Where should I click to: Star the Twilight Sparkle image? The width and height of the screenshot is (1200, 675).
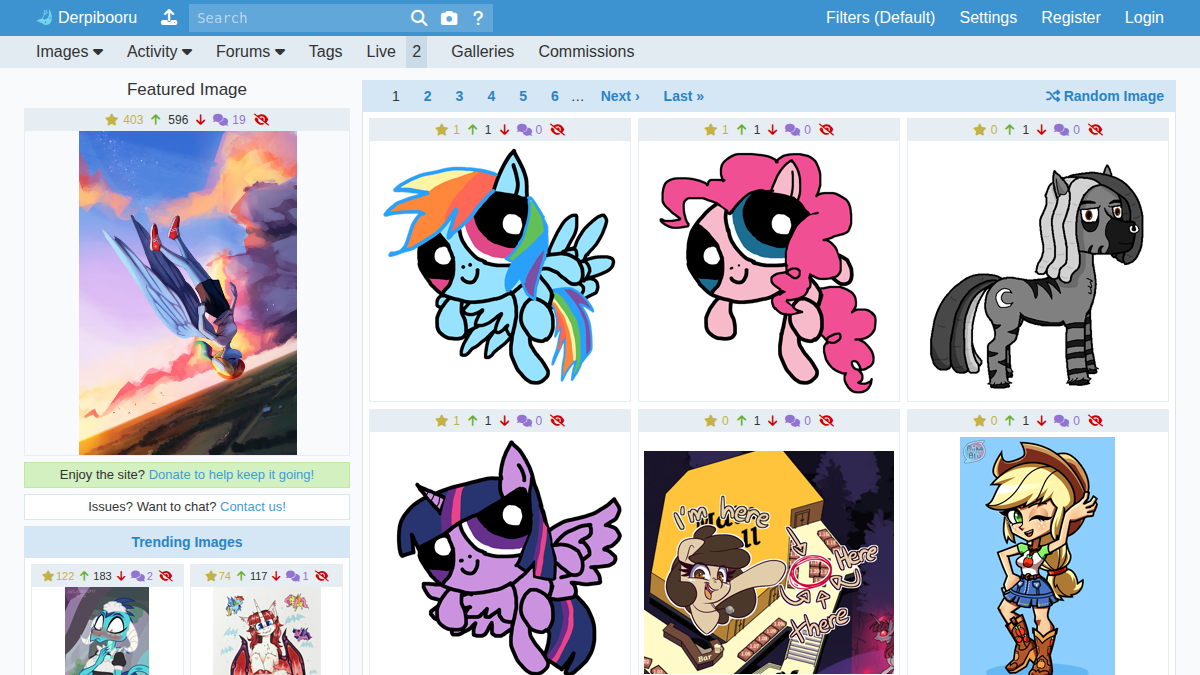(x=441, y=421)
